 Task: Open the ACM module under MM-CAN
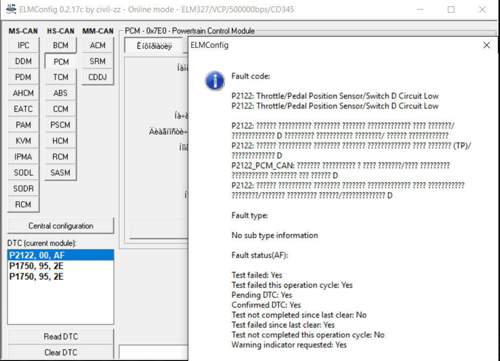tap(98, 45)
